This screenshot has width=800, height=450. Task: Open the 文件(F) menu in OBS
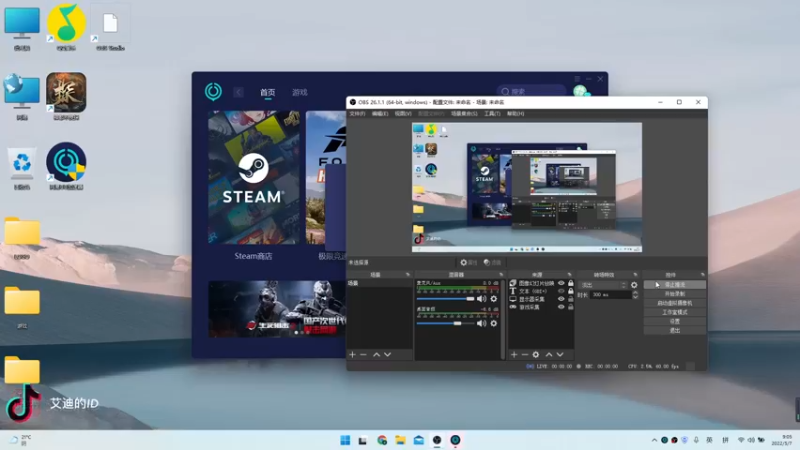click(x=357, y=113)
